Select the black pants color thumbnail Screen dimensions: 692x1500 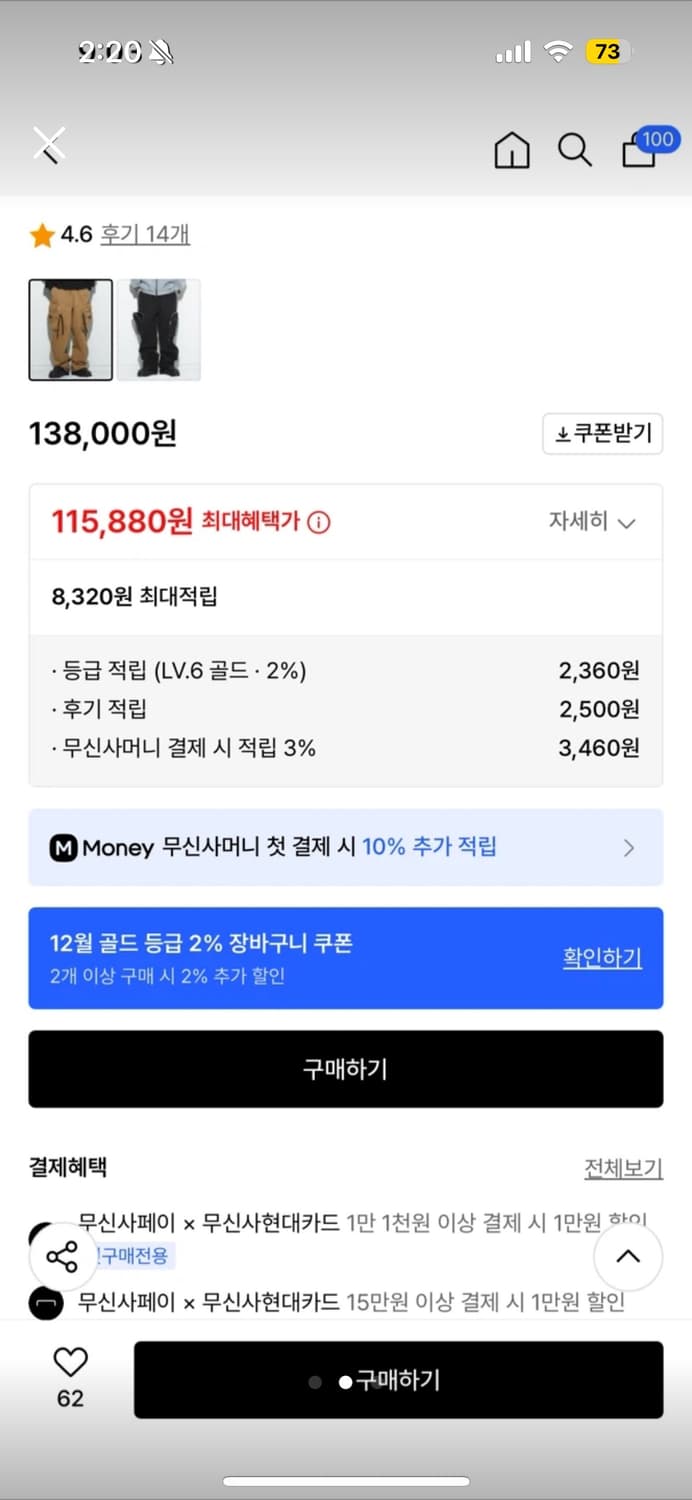point(159,330)
